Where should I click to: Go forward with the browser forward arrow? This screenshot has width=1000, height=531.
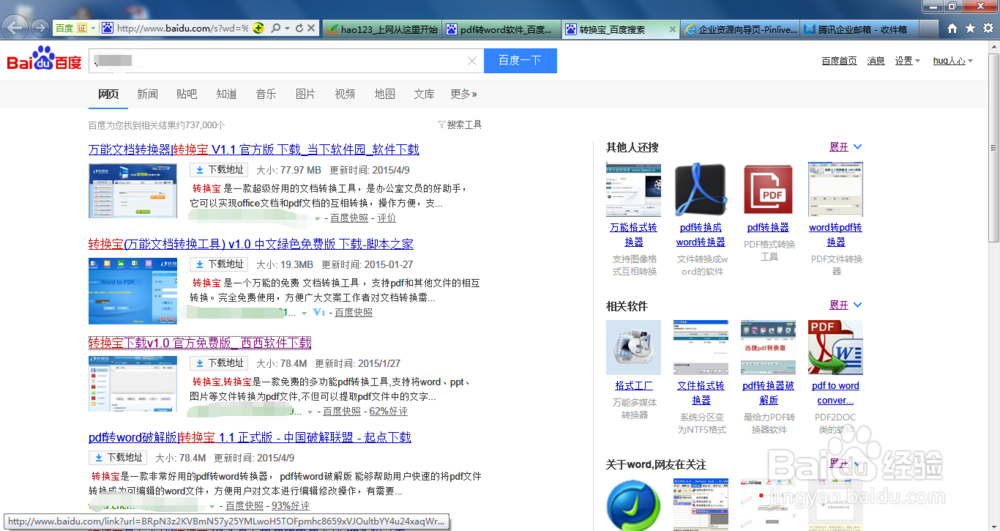40,28
